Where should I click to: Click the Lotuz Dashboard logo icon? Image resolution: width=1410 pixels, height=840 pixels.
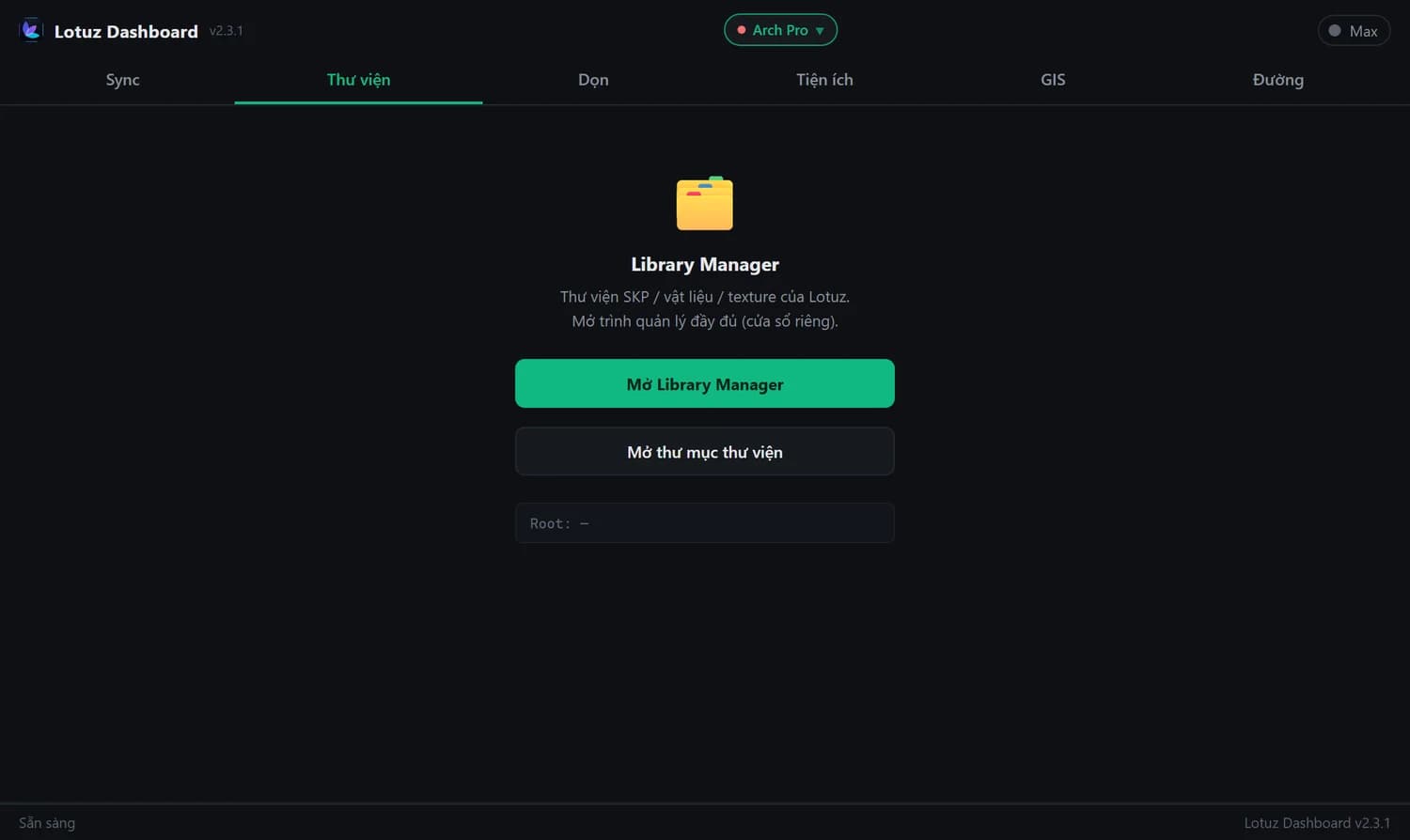pyautogui.click(x=31, y=30)
